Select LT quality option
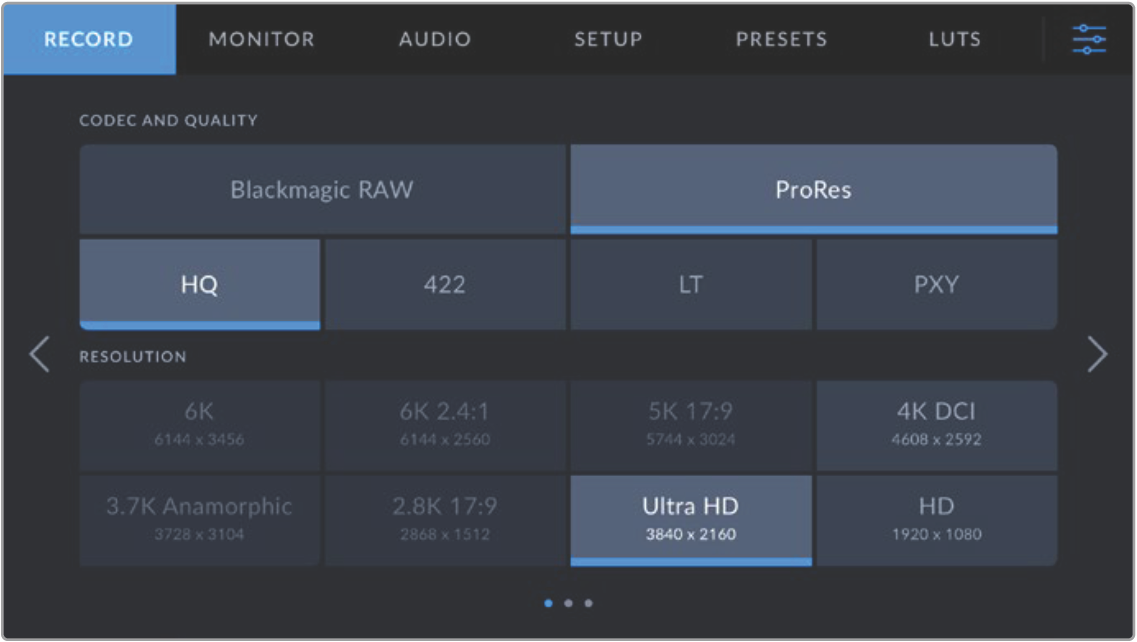Screen dimensions: 1137x642 click(x=690, y=285)
